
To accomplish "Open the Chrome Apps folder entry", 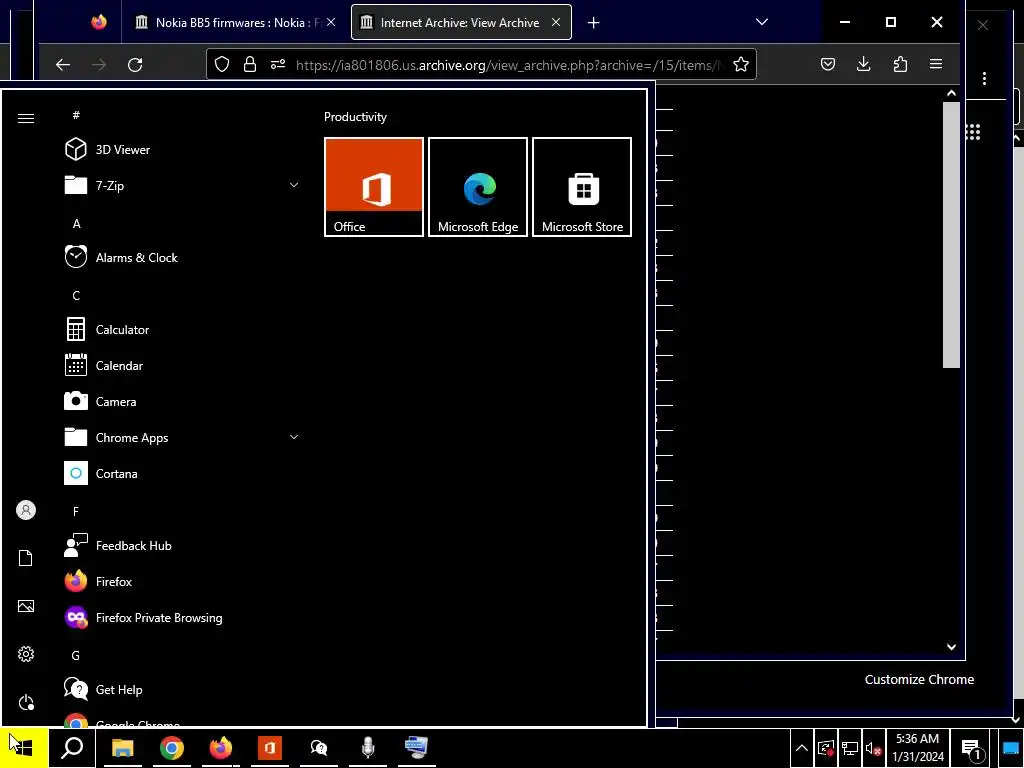I will click(182, 438).
